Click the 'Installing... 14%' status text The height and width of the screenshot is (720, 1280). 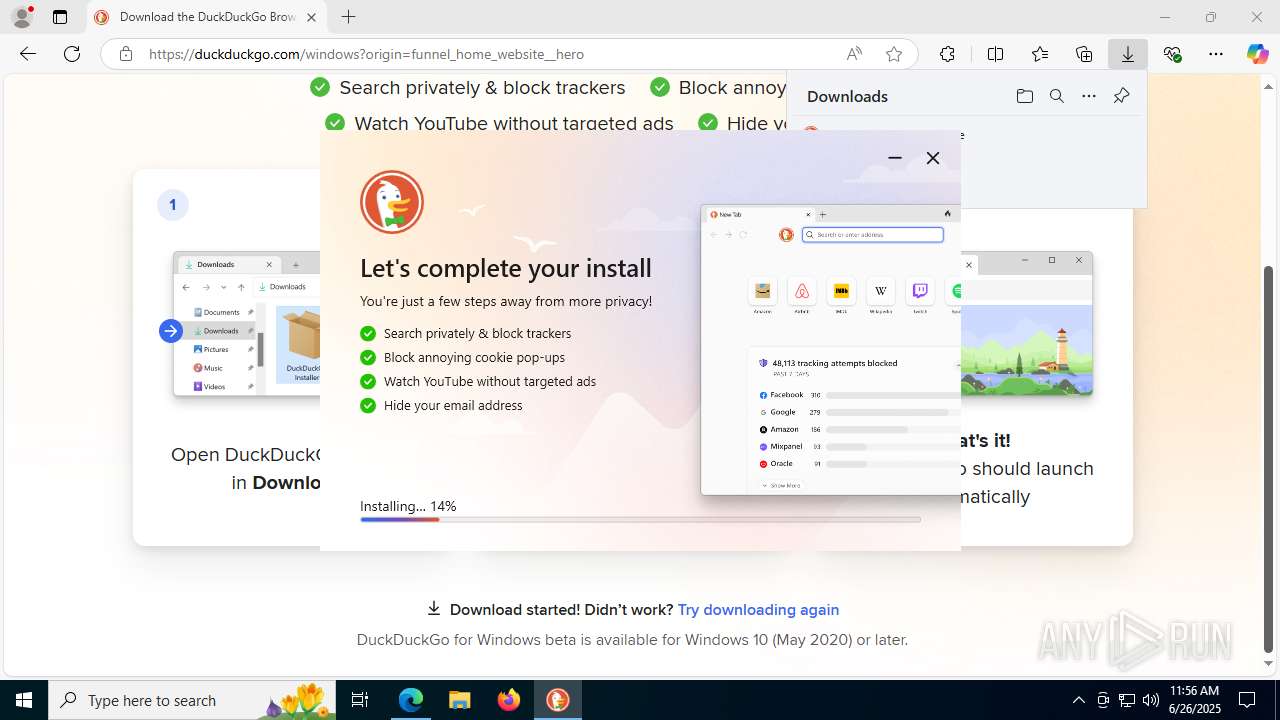[x=408, y=506]
